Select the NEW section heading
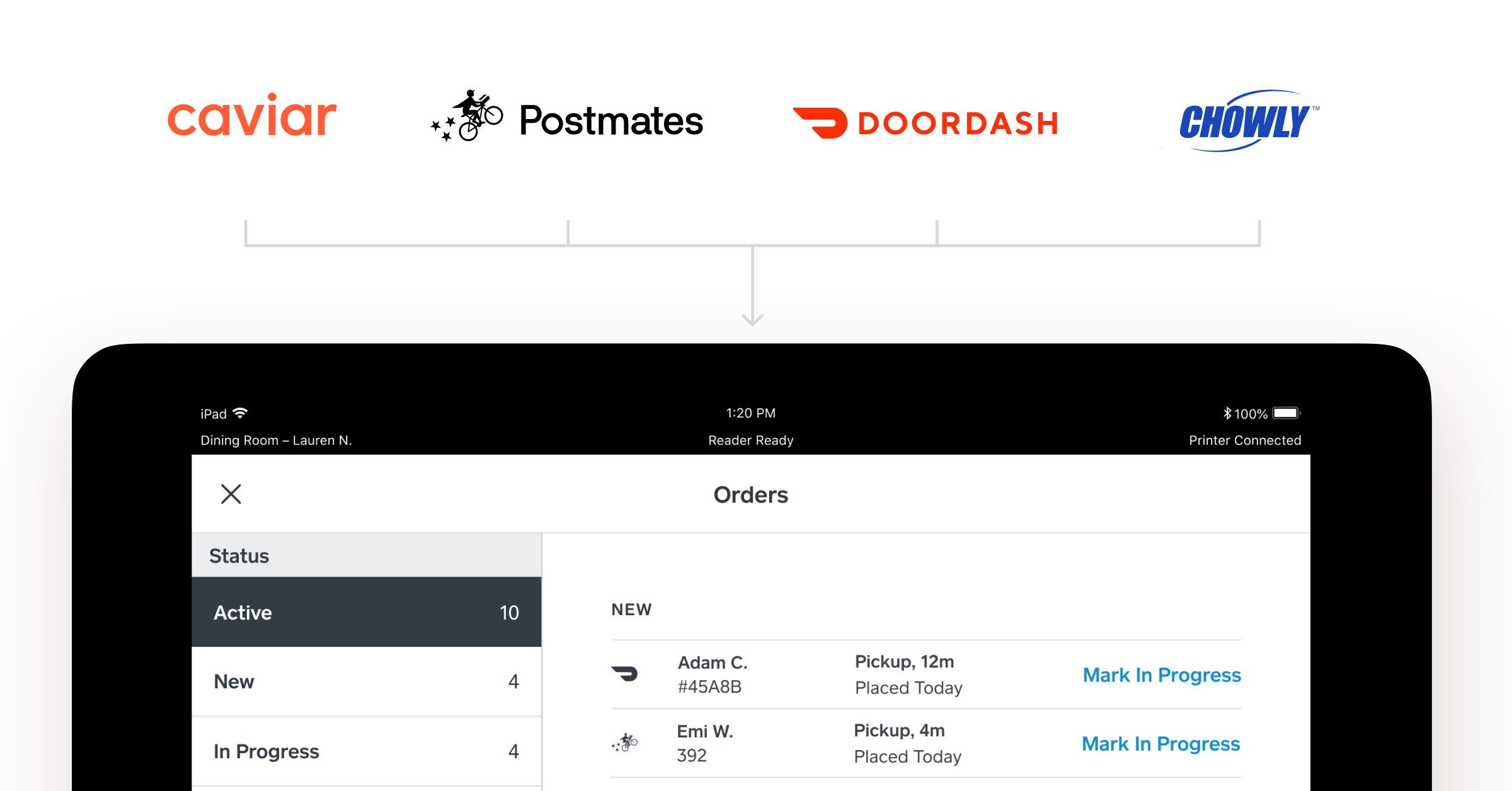 [631, 609]
